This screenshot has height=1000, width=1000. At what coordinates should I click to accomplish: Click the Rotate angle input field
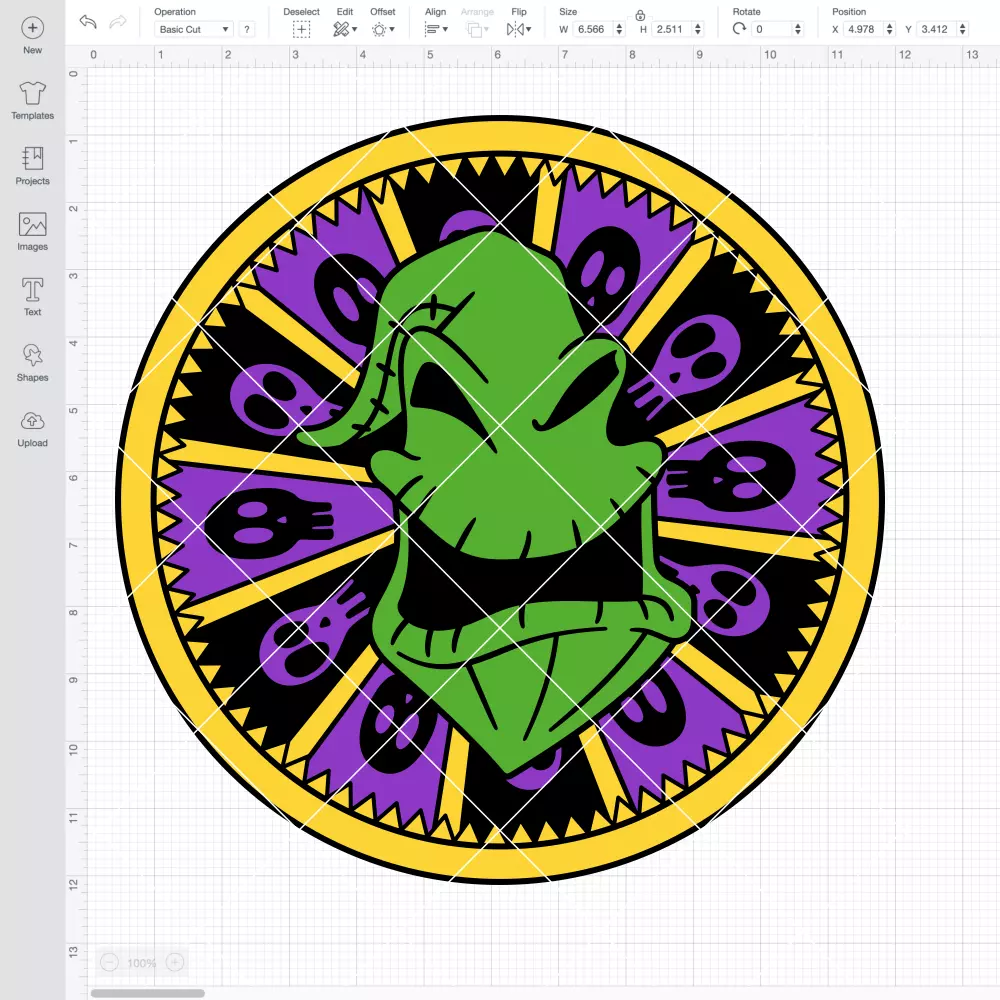point(772,29)
